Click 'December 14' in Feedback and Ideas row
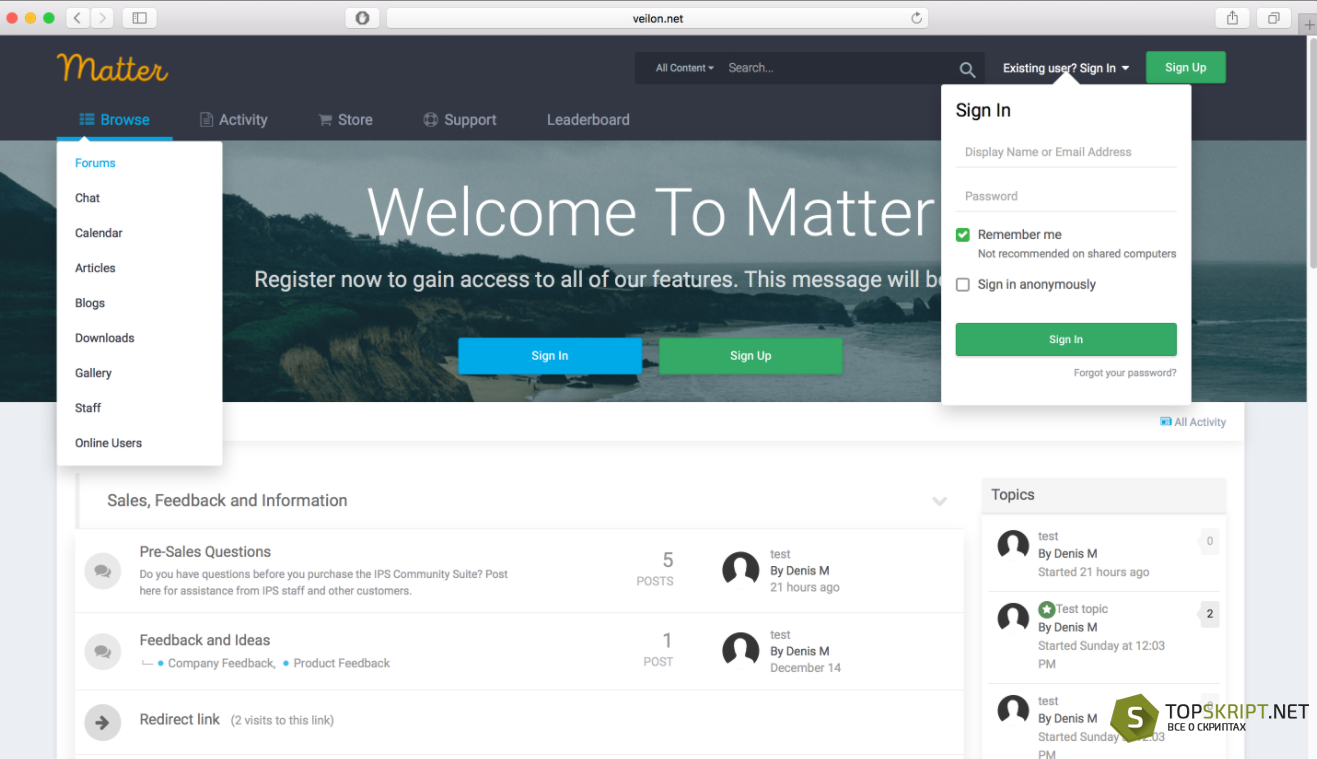The image size is (1317, 759). click(805, 668)
